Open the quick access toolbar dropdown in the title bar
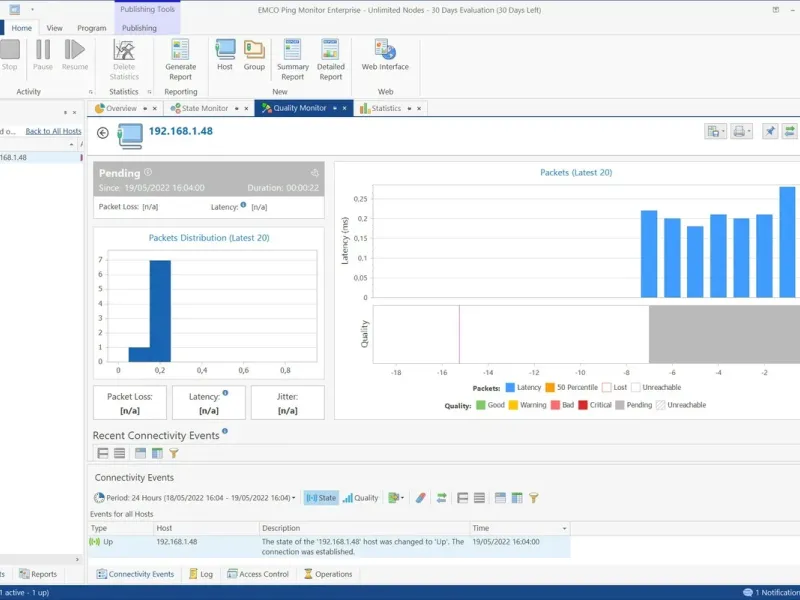The image size is (800, 600). tap(32, 9)
